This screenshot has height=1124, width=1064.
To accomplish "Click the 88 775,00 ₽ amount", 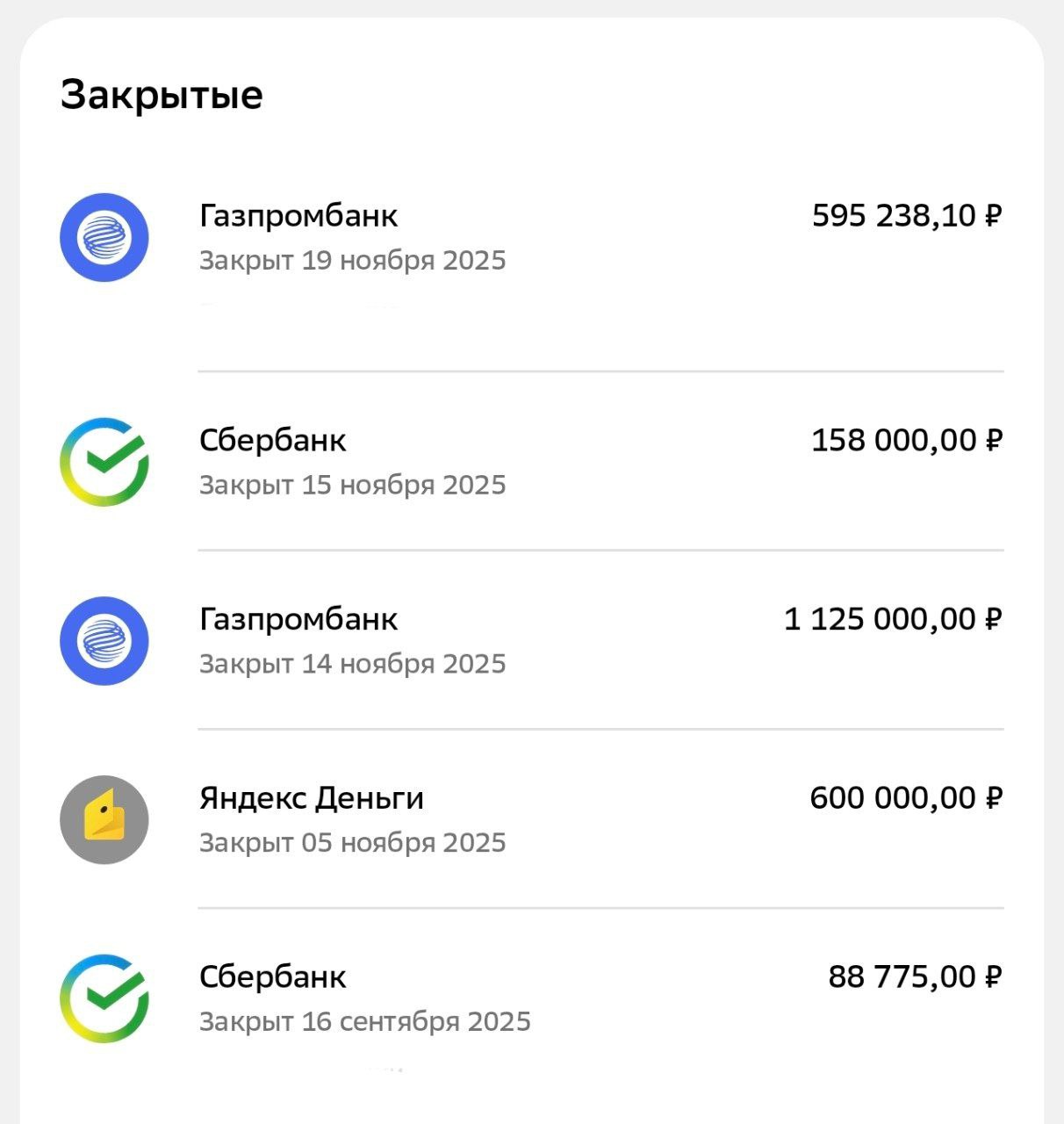I will [x=915, y=976].
